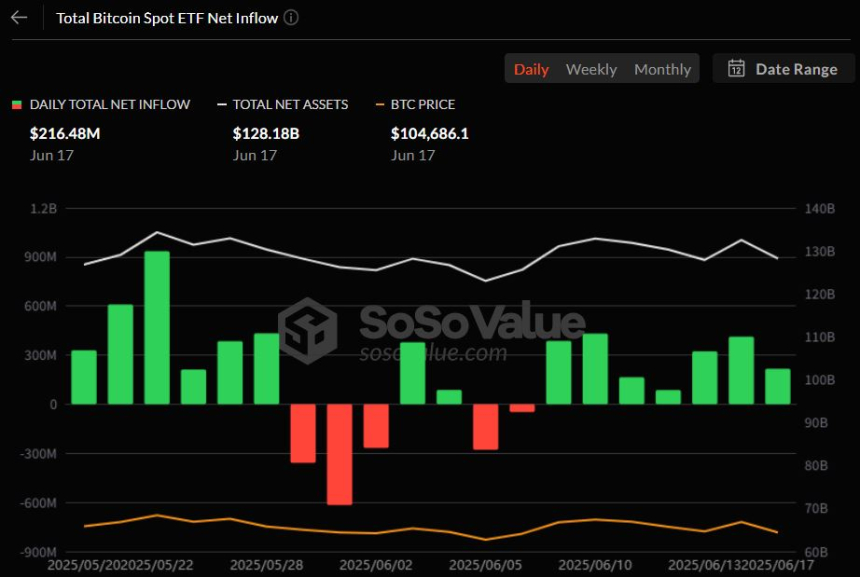Switch to the Monthly tab

point(663,69)
